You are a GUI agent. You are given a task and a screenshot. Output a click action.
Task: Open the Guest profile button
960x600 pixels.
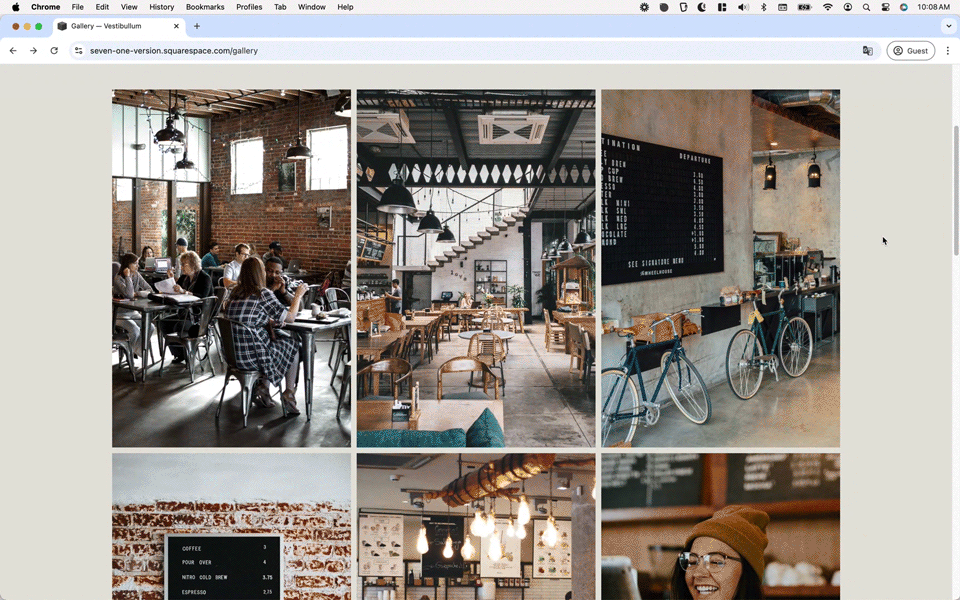click(910, 51)
